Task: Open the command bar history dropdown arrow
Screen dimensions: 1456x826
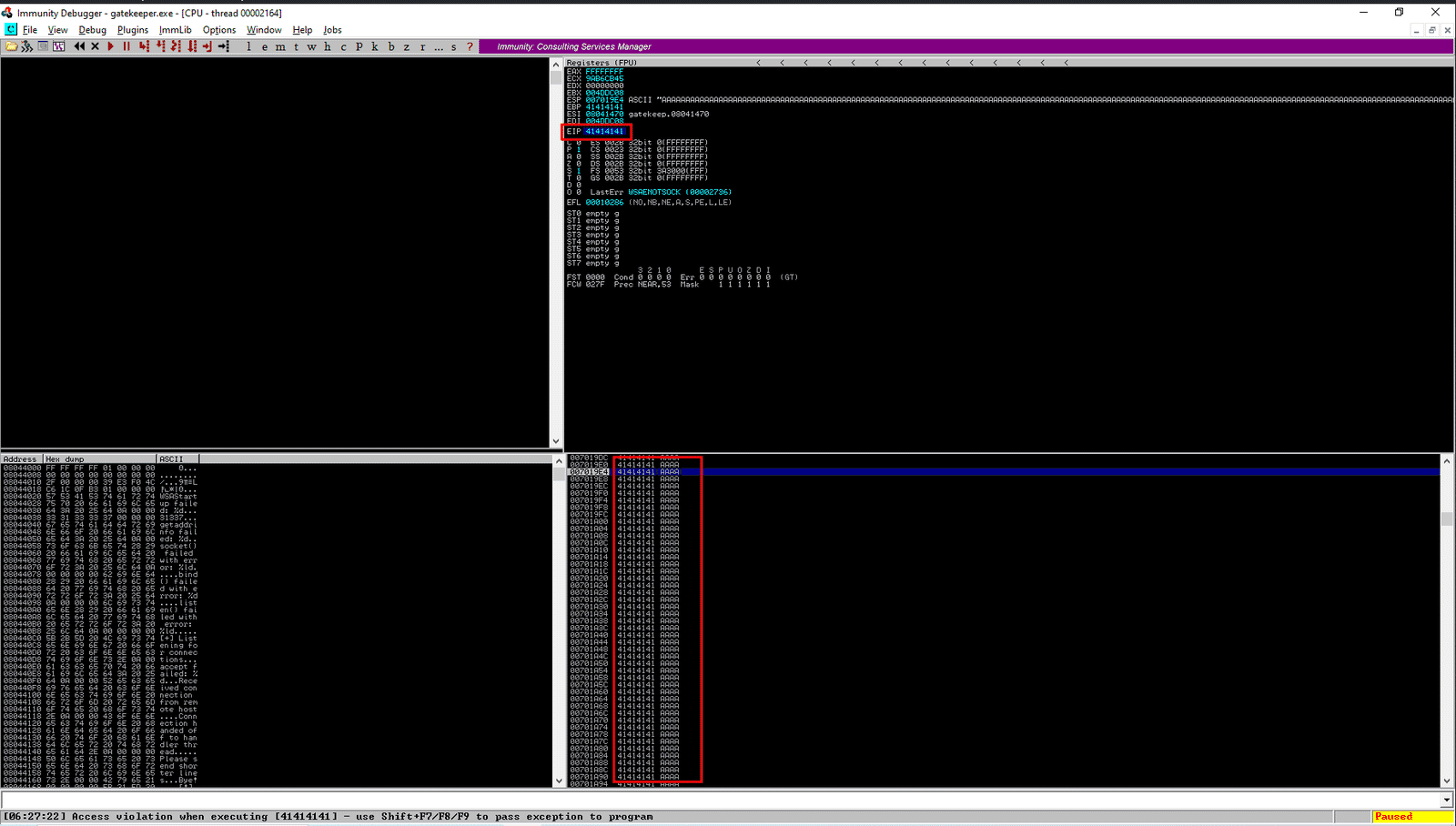Action: click(1447, 801)
